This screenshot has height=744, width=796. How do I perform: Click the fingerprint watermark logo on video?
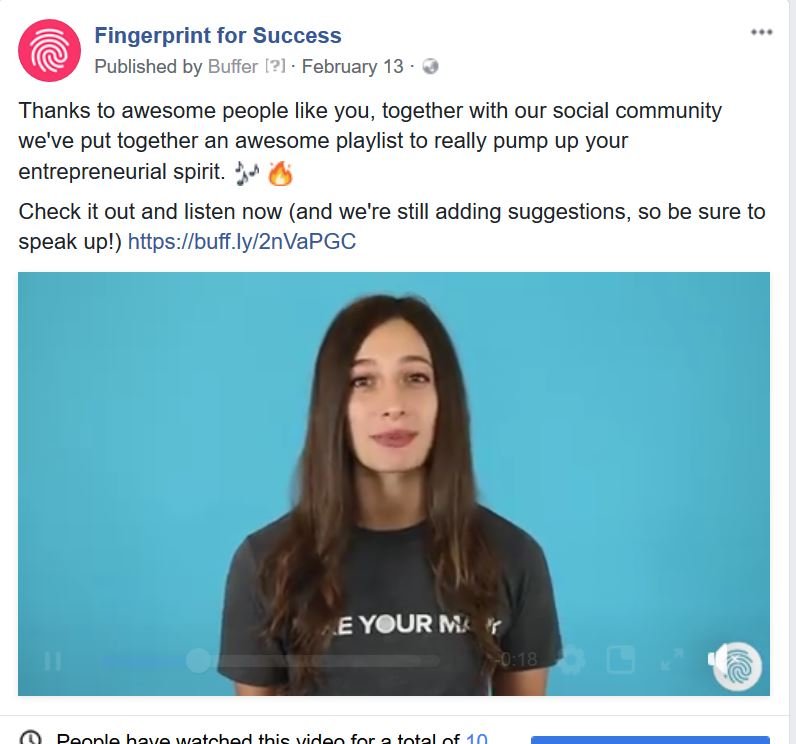739,667
